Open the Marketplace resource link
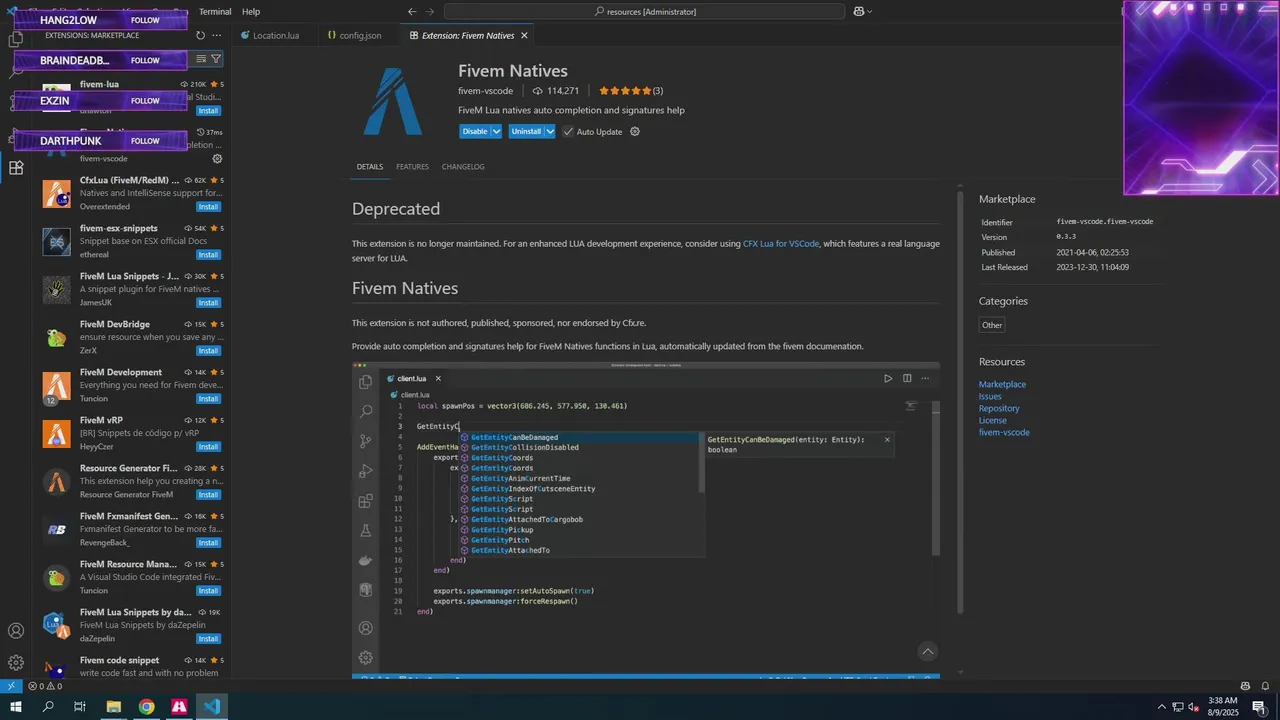The height and width of the screenshot is (720, 1280). coord(1002,384)
